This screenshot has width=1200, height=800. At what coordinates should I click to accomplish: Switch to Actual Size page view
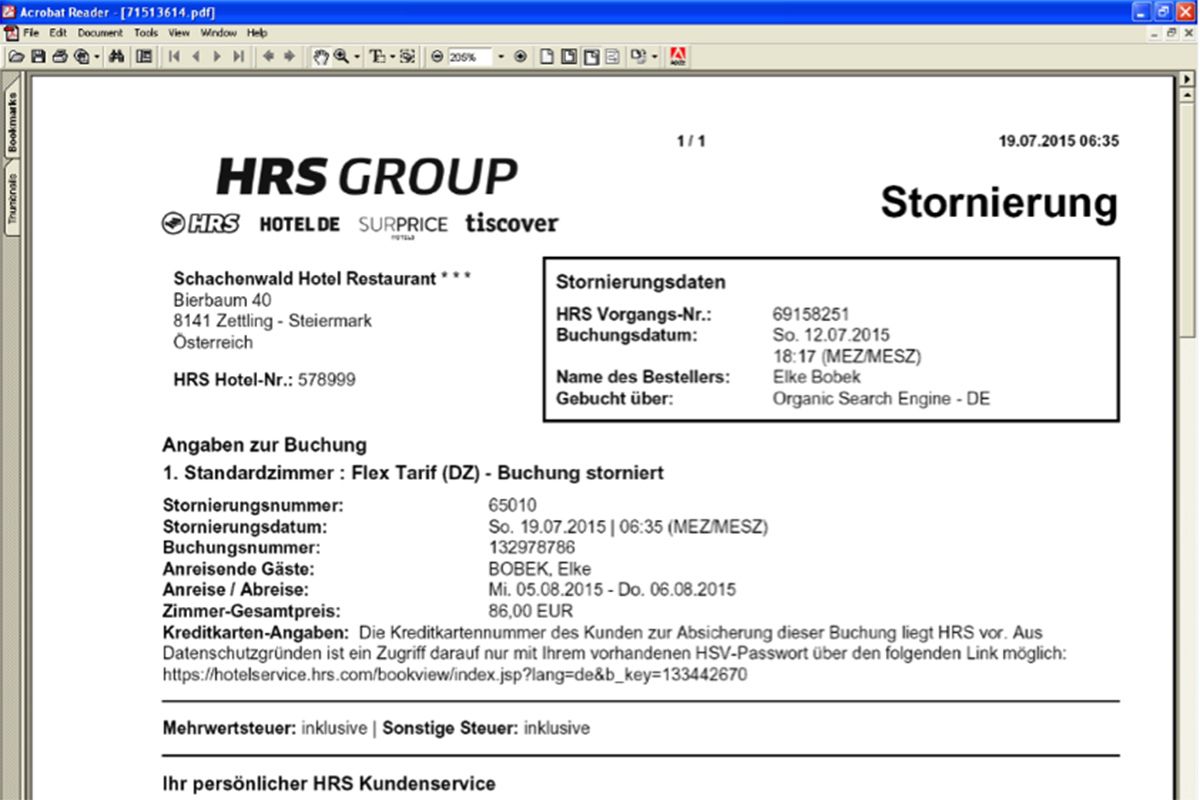[547, 57]
